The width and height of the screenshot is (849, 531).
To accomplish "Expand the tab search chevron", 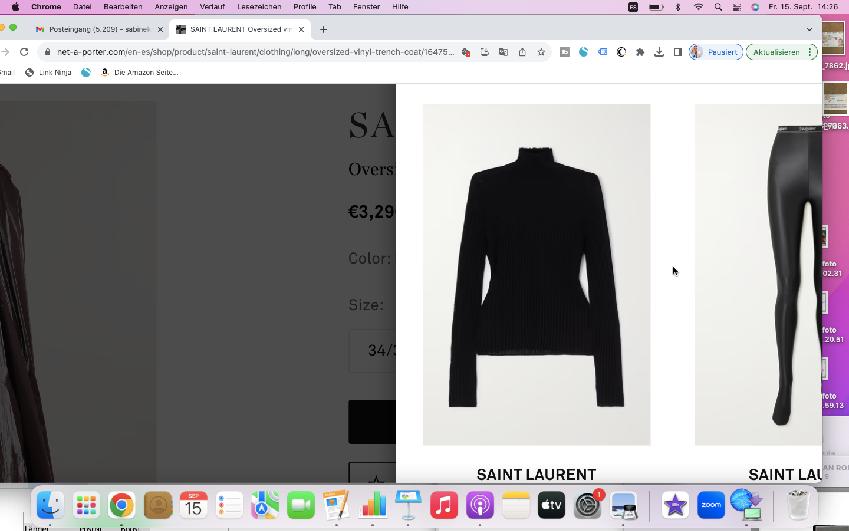I will [809, 30].
